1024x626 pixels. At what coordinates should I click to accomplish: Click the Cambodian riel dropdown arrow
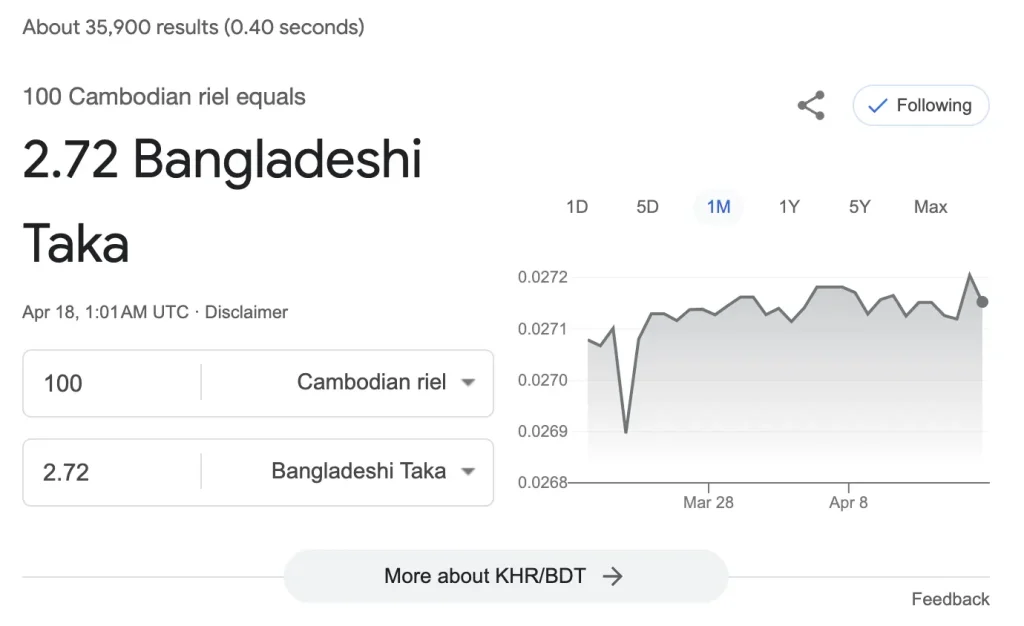tap(468, 383)
